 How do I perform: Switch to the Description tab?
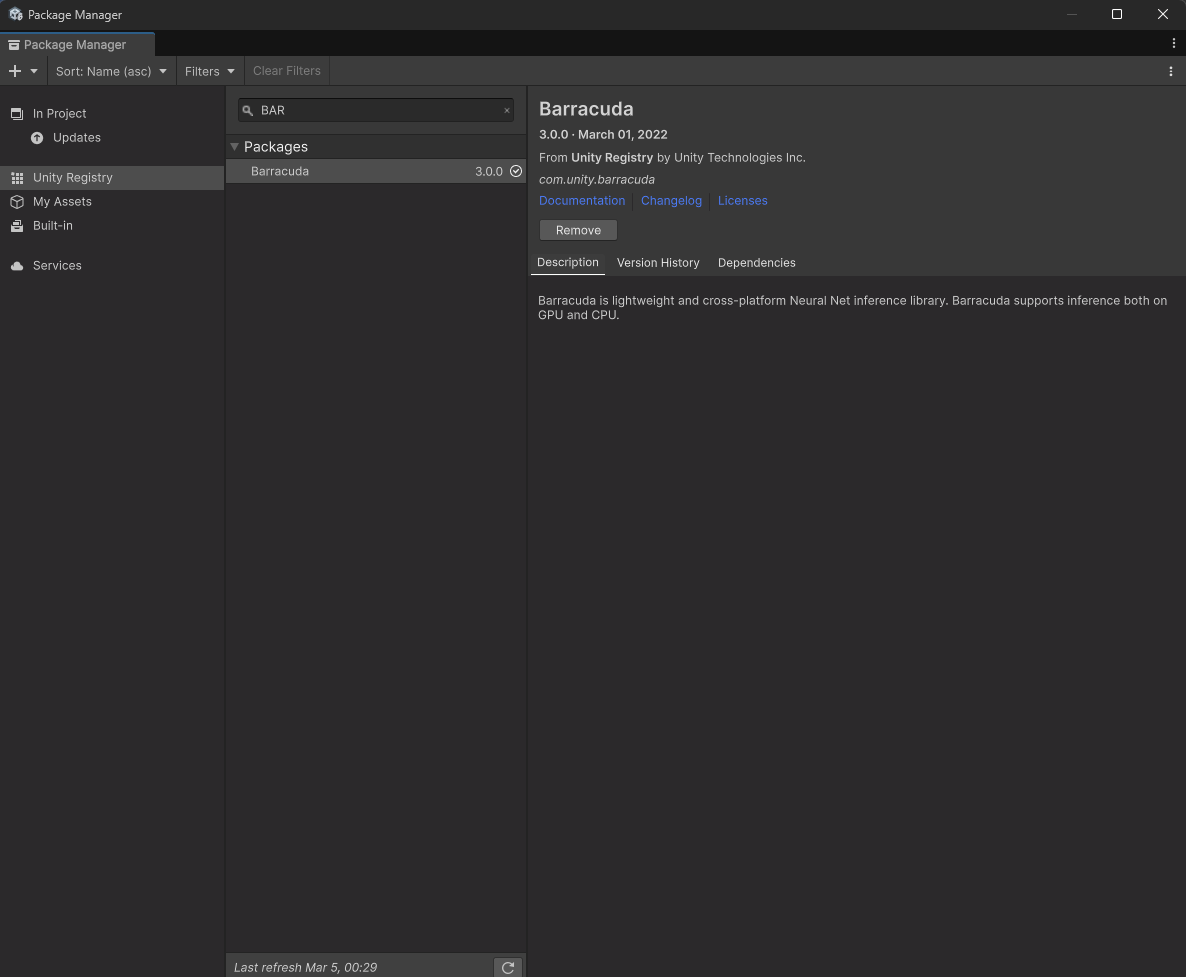pyautogui.click(x=567, y=262)
